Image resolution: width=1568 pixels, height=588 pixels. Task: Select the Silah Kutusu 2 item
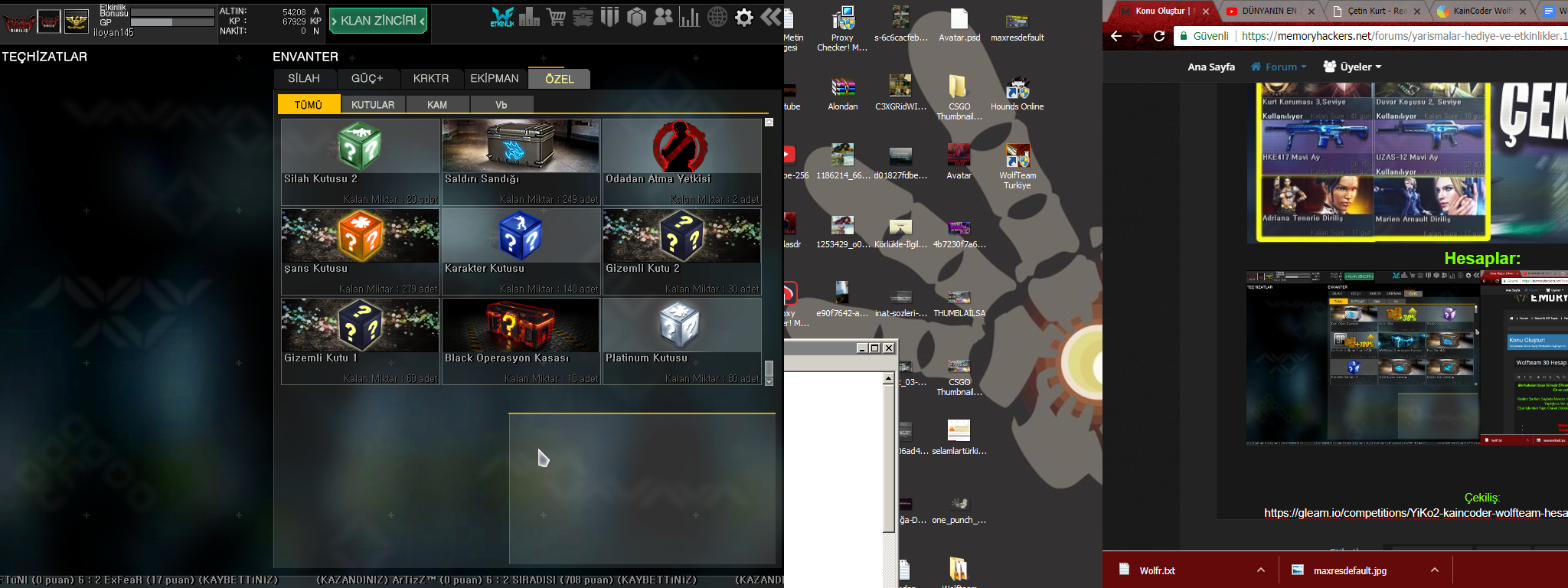(361, 162)
